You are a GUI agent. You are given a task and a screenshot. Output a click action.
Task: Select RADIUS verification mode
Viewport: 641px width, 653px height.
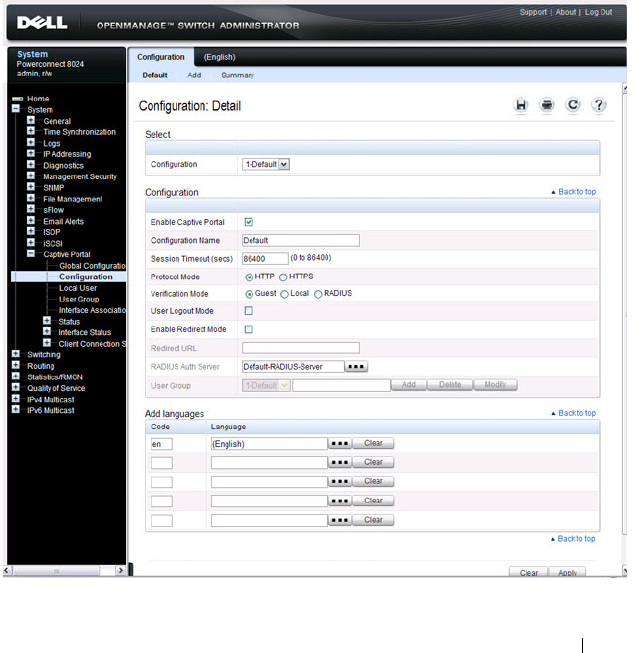coord(318,294)
